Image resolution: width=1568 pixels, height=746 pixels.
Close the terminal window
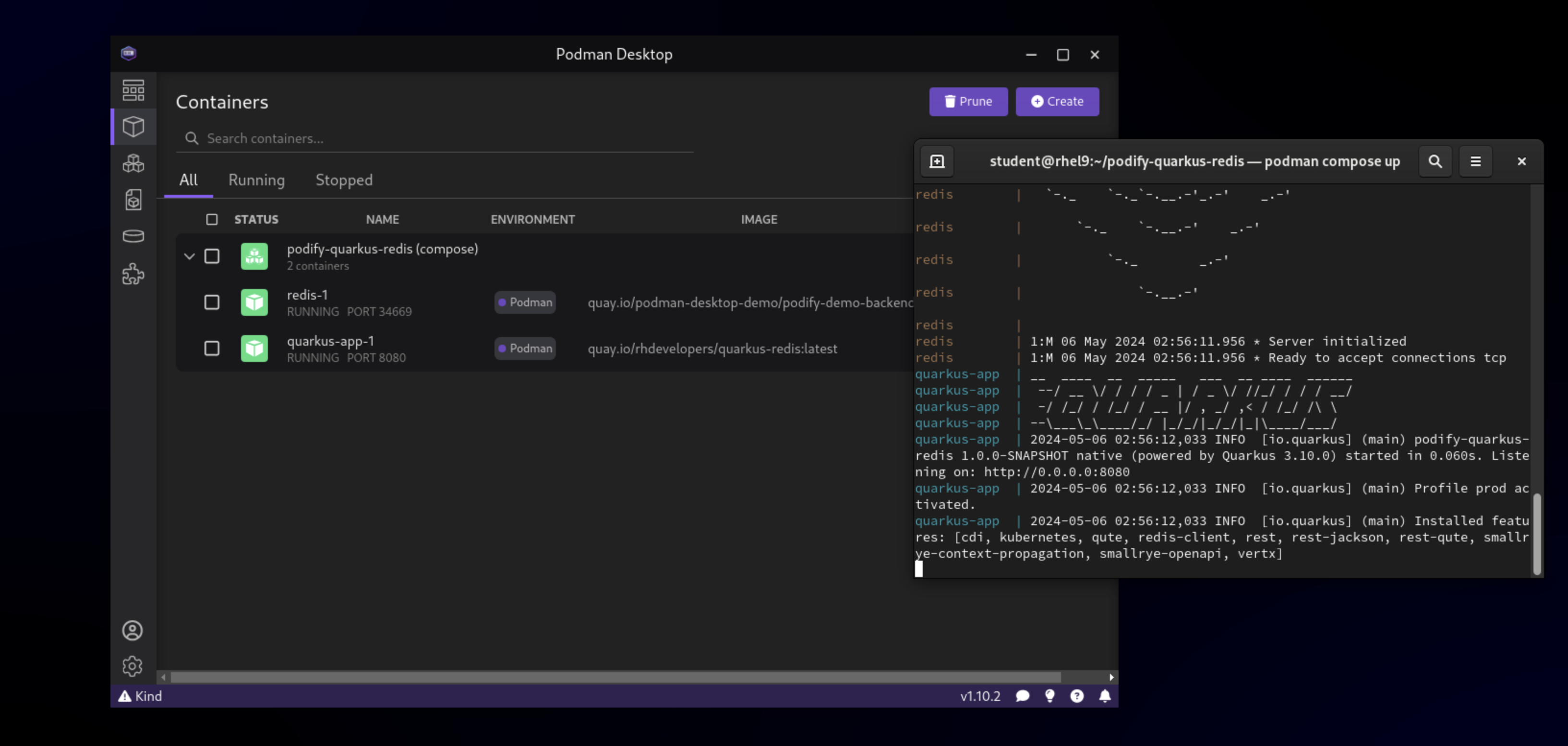pos(1521,161)
